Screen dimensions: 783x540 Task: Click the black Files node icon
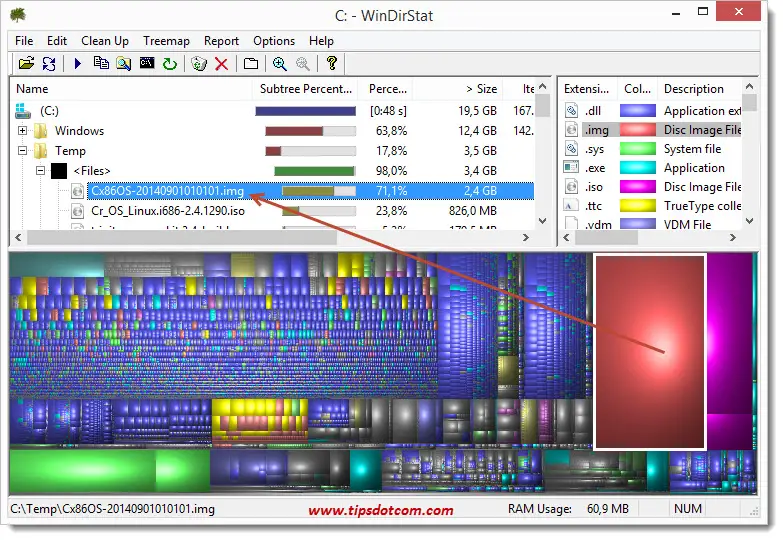pyautogui.click(x=59, y=171)
